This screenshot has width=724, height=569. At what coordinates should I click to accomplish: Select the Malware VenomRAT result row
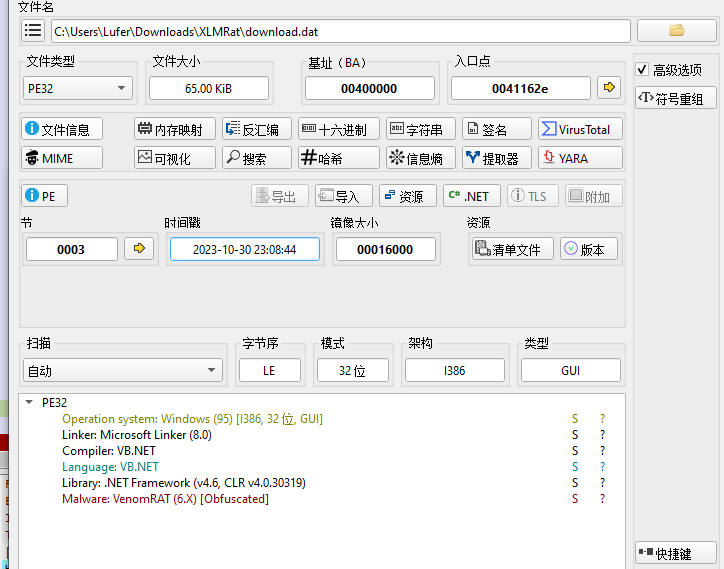[x=165, y=499]
